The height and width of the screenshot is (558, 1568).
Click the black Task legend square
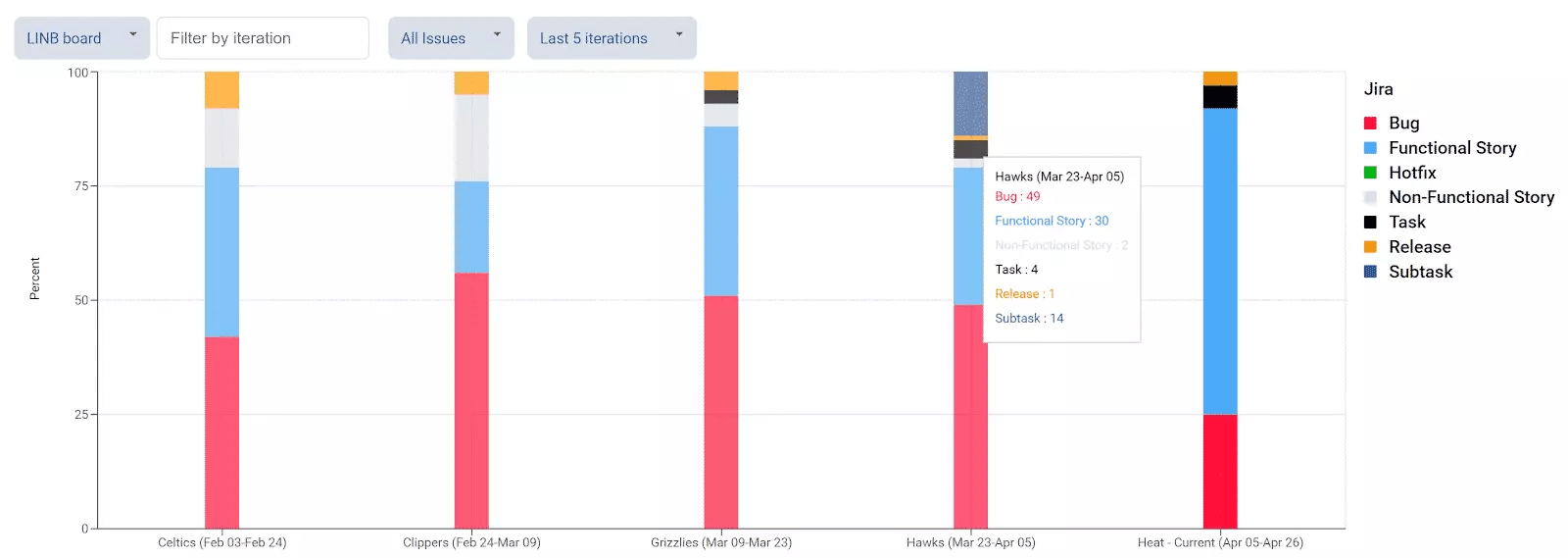pyautogui.click(x=1370, y=223)
